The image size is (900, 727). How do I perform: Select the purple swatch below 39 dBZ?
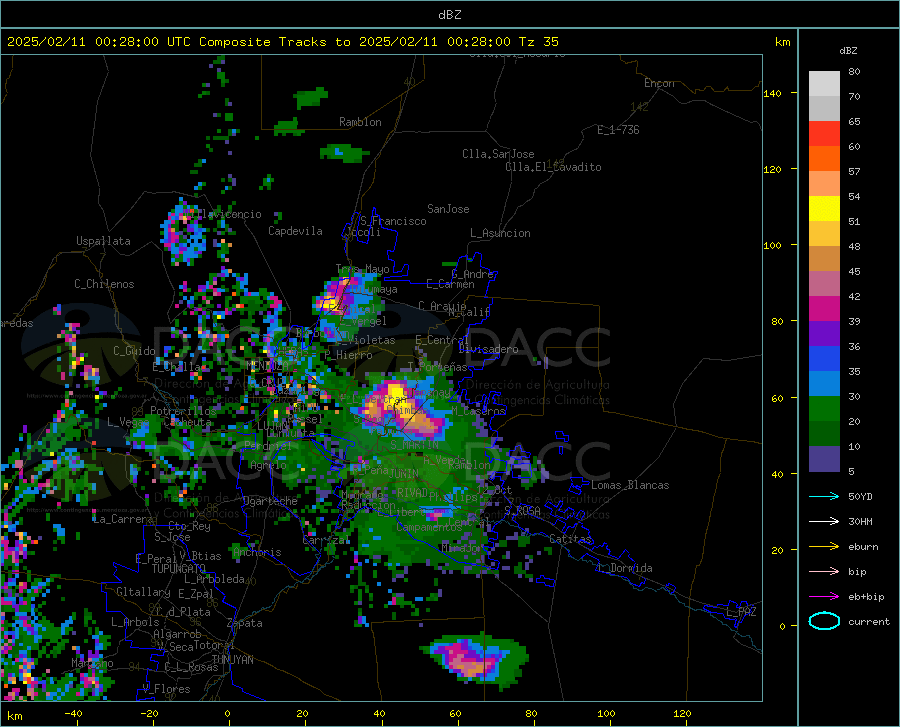click(824, 334)
